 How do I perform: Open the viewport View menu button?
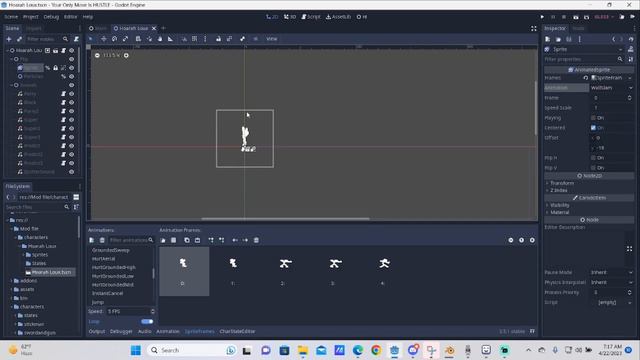[271, 39]
